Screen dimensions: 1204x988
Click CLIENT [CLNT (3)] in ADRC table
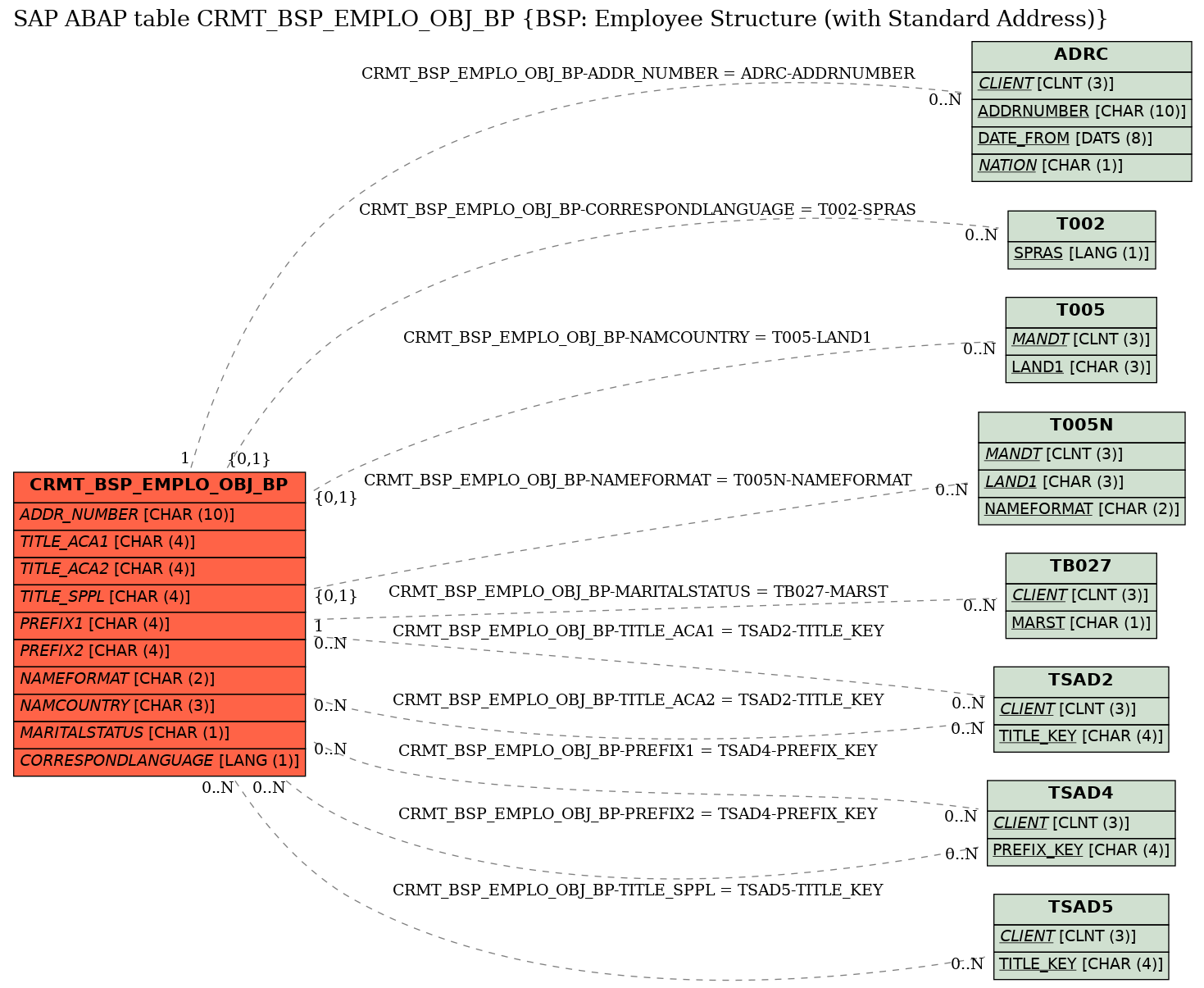click(x=1082, y=84)
